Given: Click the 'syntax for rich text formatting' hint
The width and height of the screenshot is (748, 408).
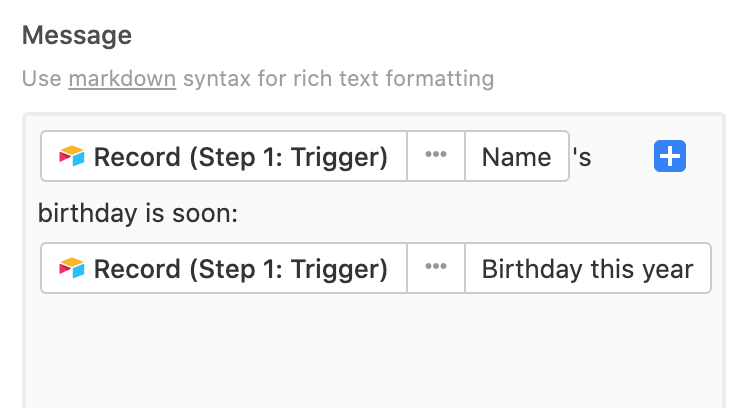Looking at the screenshot, I should coord(339,79).
